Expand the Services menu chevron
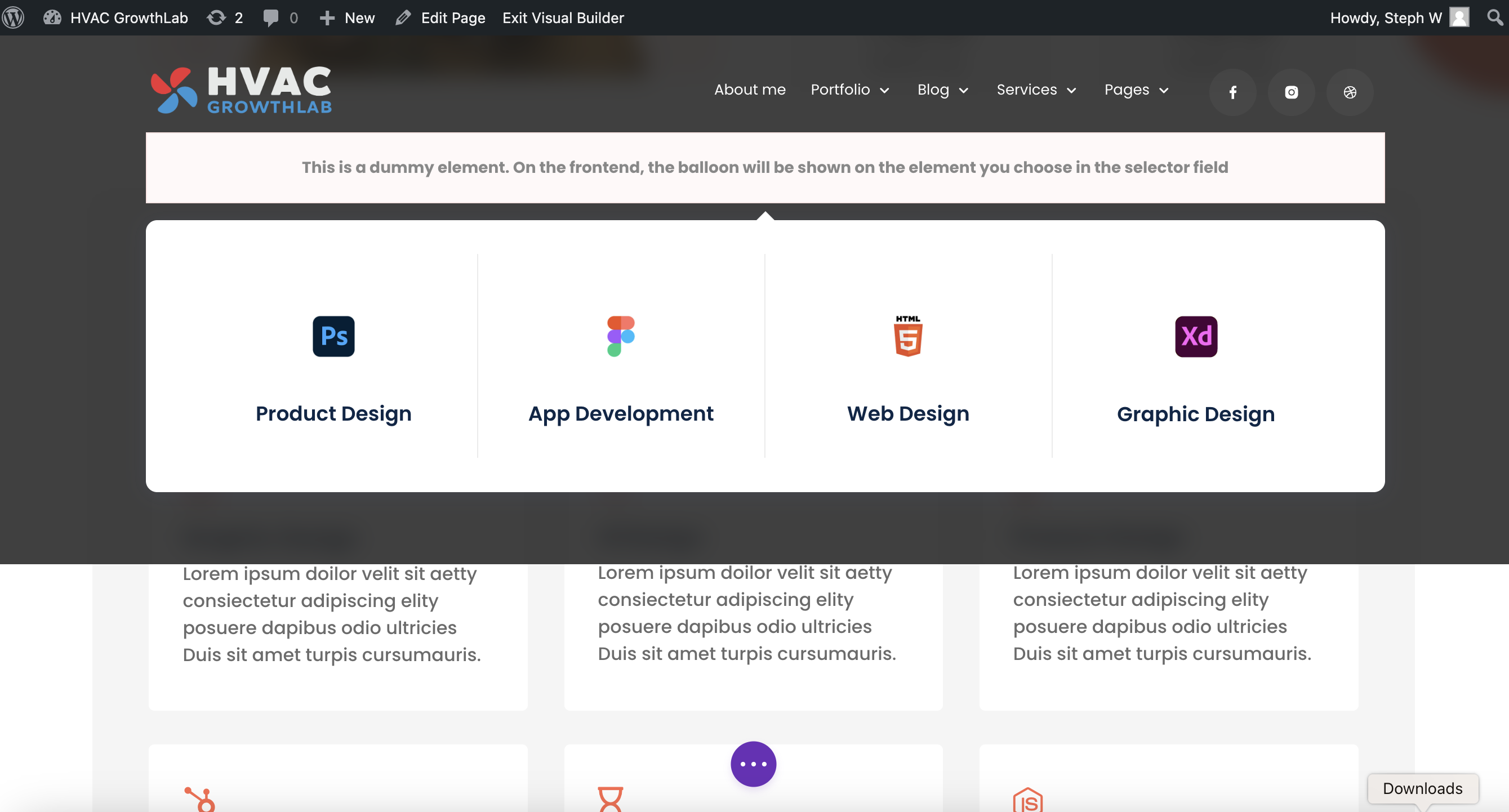Image resolution: width=1509 pixels, height=812 pixels. coord(1071,90)
